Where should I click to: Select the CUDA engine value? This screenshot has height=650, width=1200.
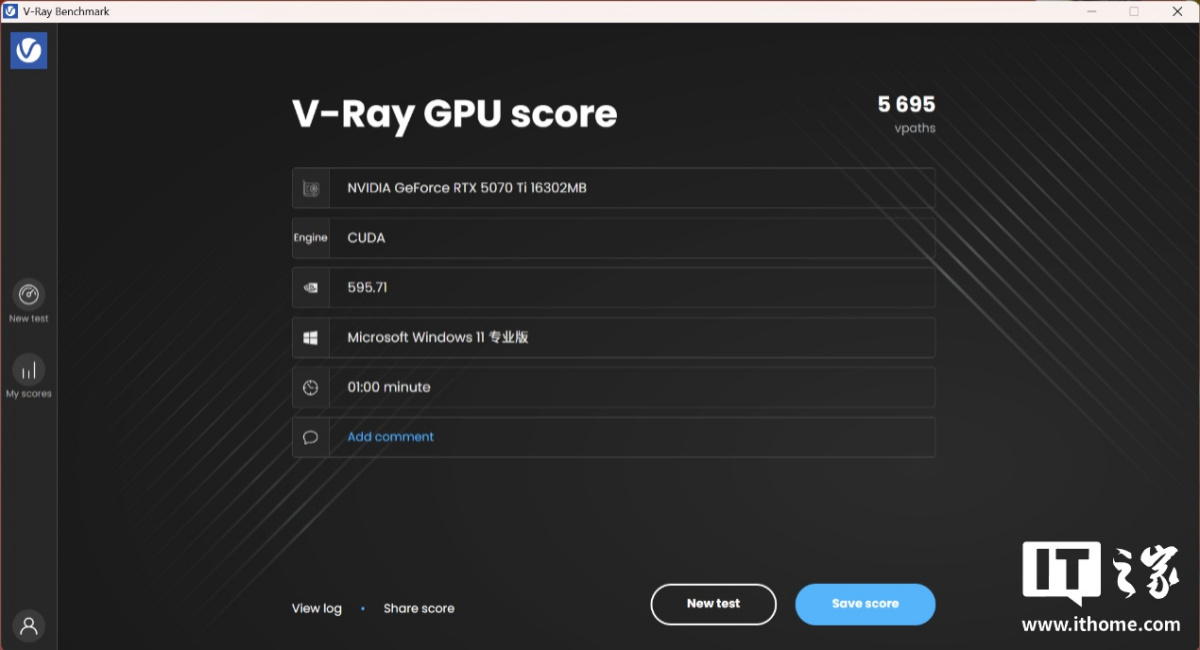point(366,238)
